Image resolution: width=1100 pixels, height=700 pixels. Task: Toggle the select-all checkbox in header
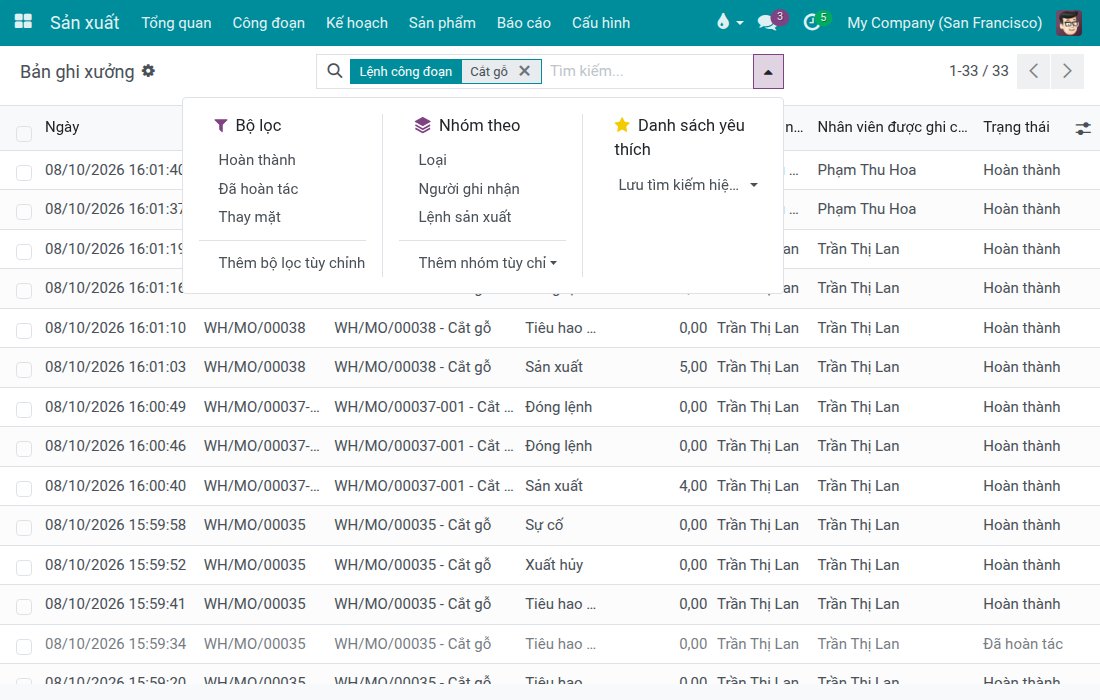click(x=24, y=133)
